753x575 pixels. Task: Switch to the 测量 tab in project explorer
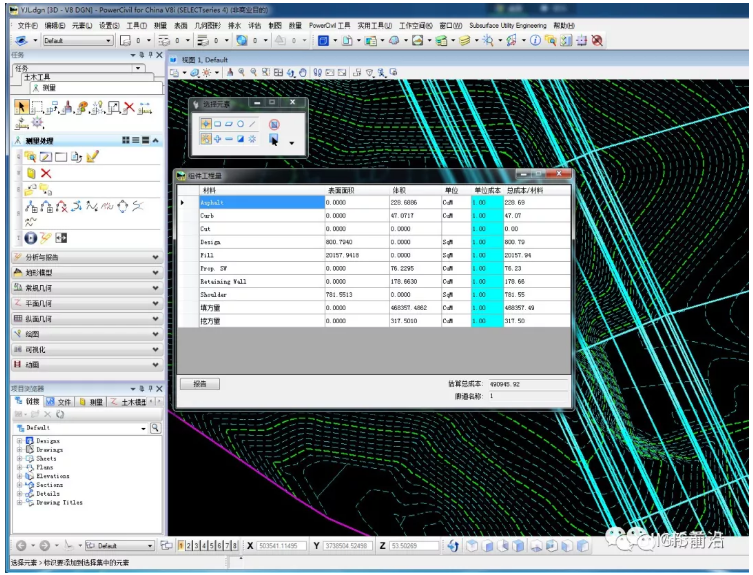tap(92, 402)
